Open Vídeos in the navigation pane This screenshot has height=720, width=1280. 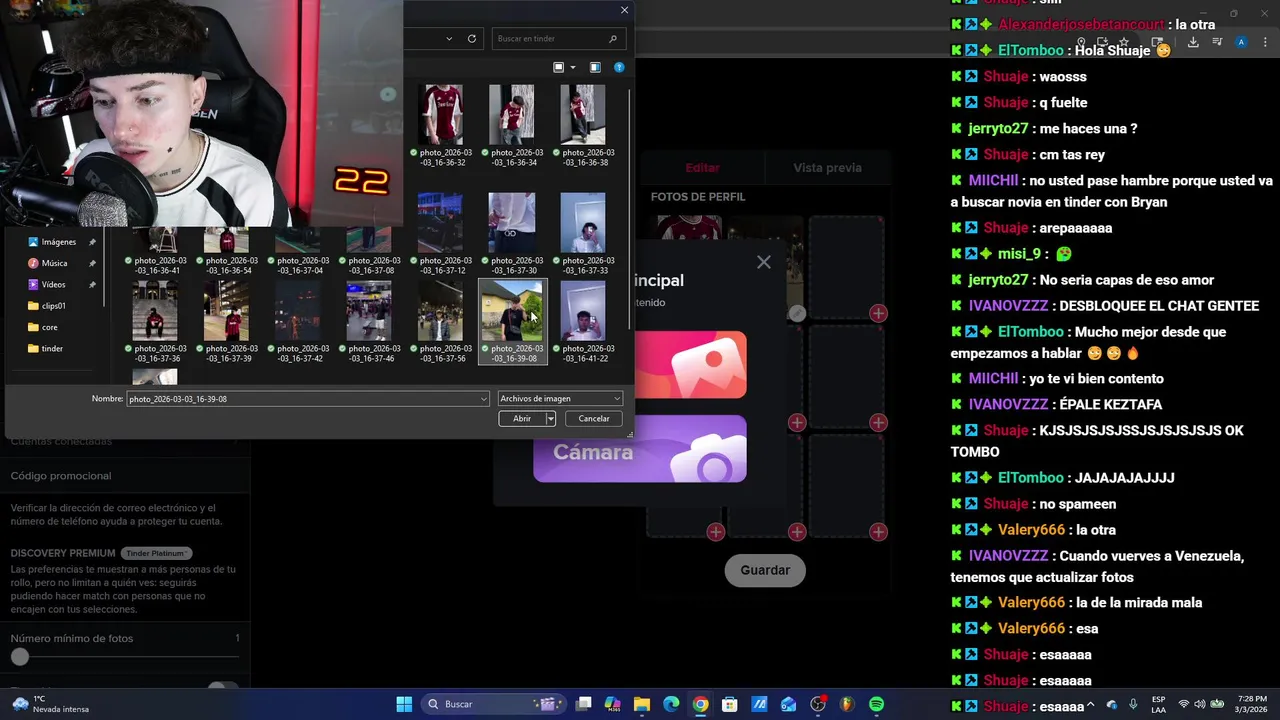point(53,285)
